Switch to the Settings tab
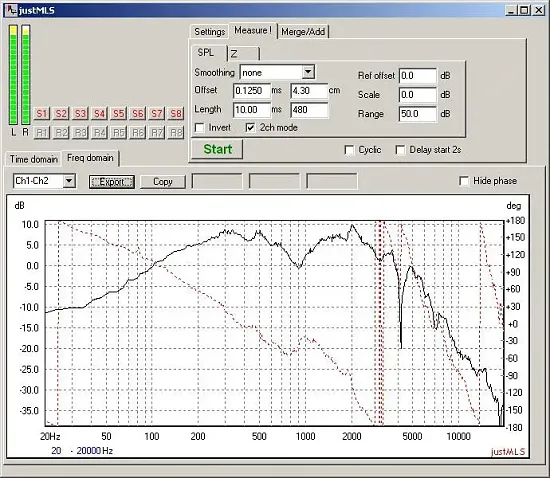This screenshot has height=478, width=550. [209, 32]
